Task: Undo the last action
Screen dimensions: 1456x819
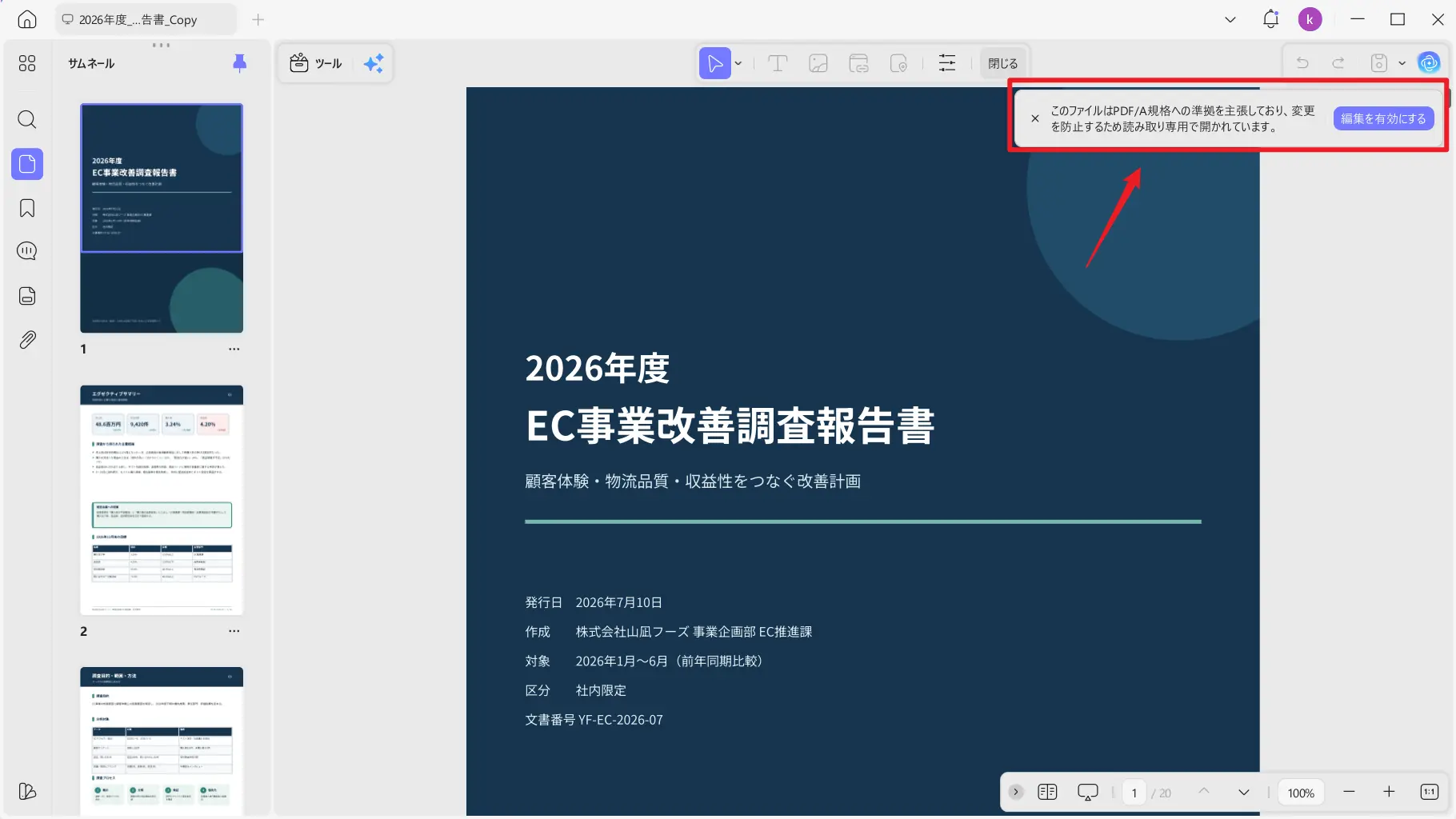Action: coord(1302,63)
